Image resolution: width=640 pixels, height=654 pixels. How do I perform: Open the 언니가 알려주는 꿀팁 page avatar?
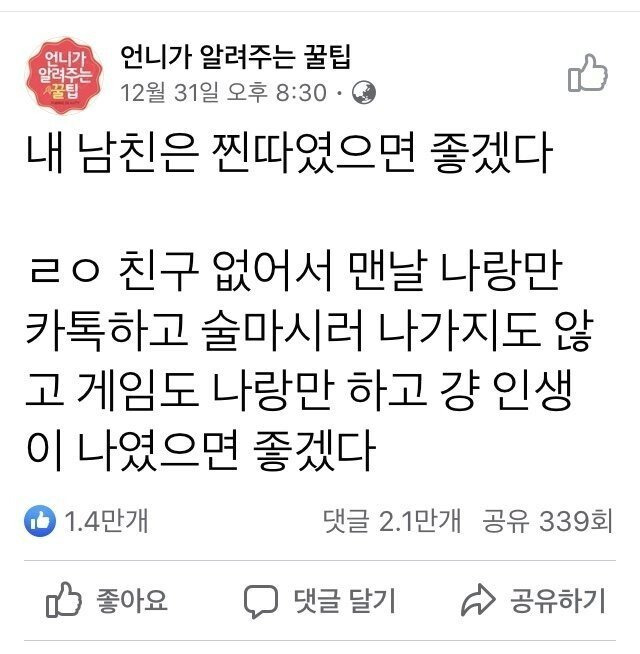pos(64,75)
